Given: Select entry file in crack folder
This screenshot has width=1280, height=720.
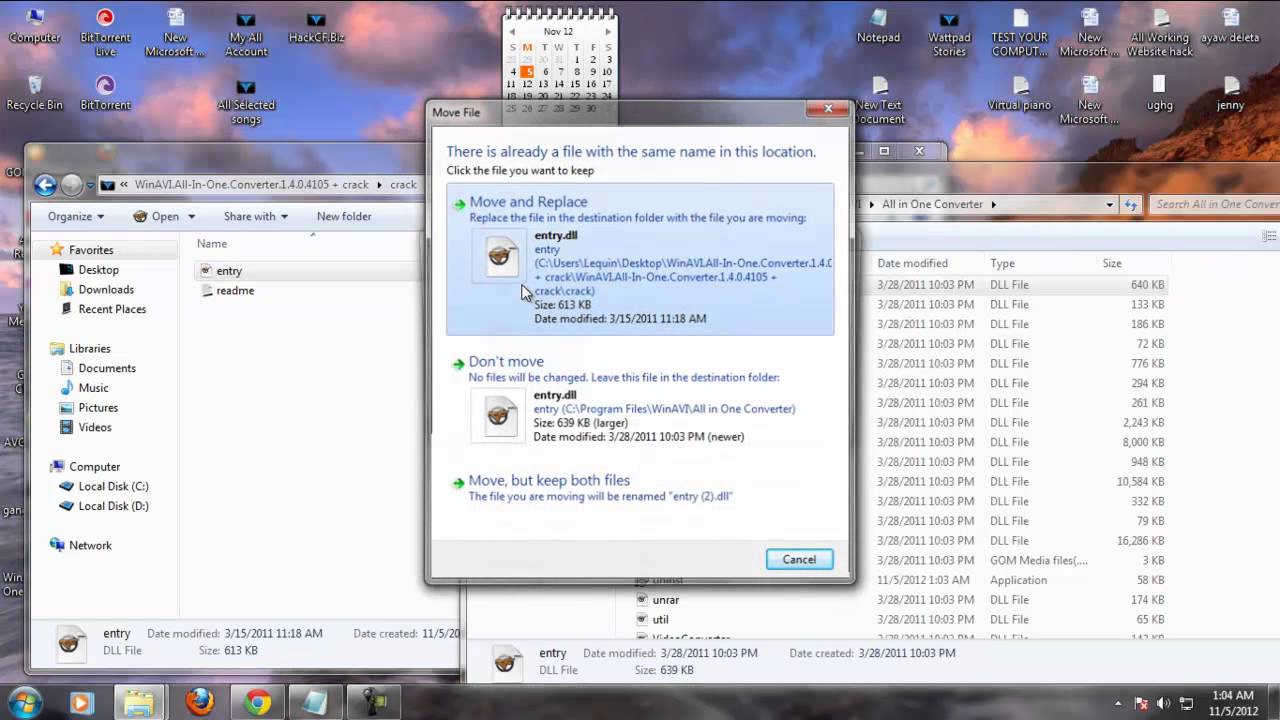Looking at the screenshot, I should pyautogui.click(x=228, y=271).
